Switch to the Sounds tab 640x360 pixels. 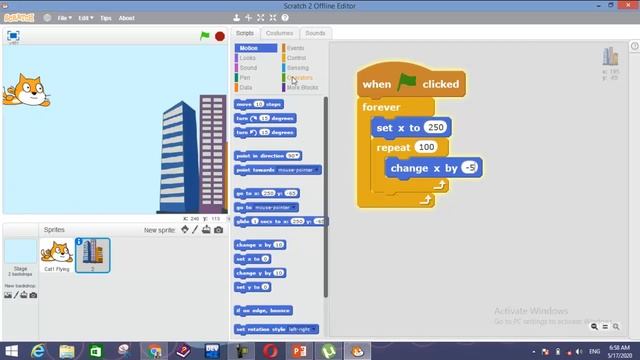click(315, 33)
